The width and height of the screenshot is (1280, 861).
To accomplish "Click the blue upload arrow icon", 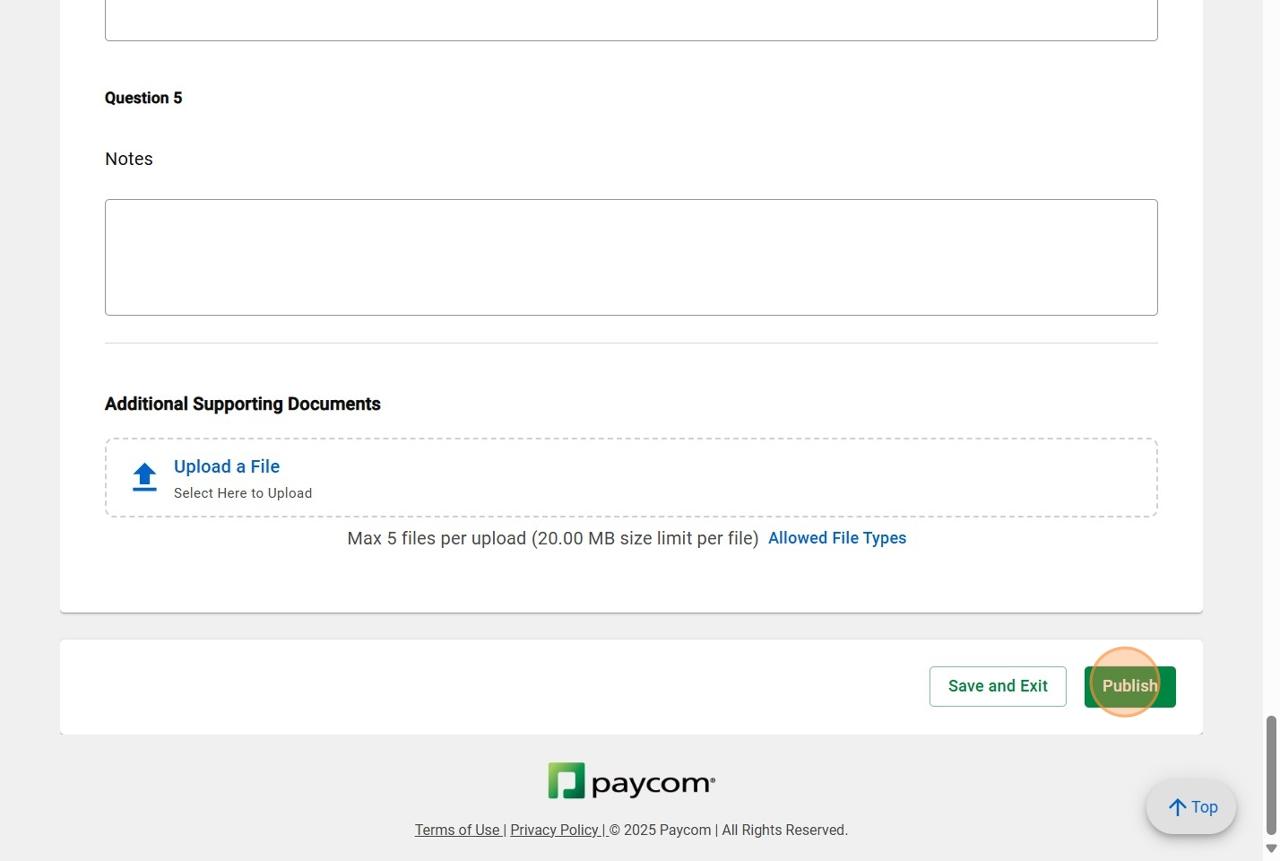I will 145,477.
